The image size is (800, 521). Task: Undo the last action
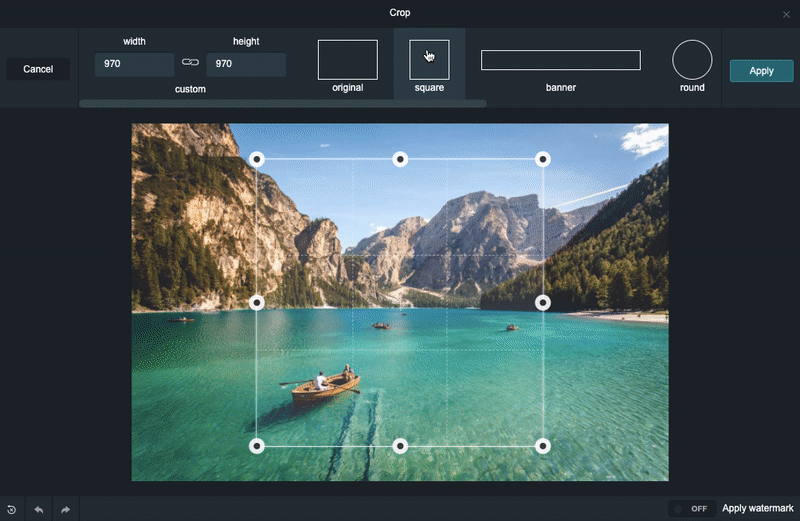[x=39, y=509]
